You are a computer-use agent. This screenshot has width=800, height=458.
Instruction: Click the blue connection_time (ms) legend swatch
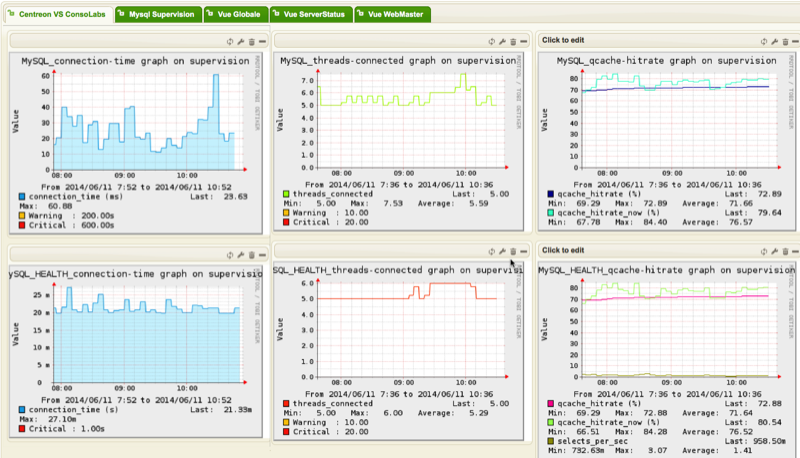coord(20,196)
